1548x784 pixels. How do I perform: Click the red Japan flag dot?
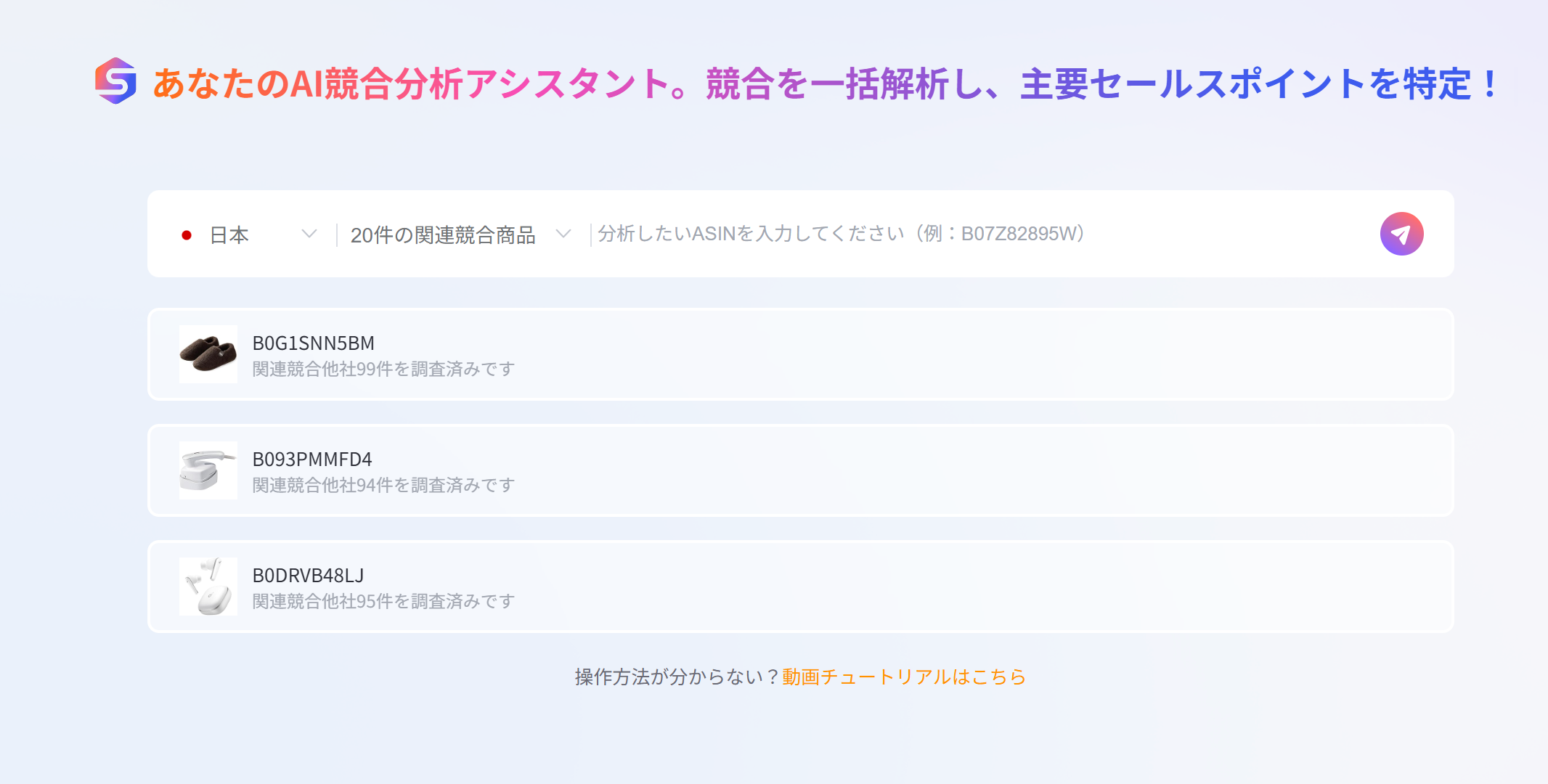point(187,235)
